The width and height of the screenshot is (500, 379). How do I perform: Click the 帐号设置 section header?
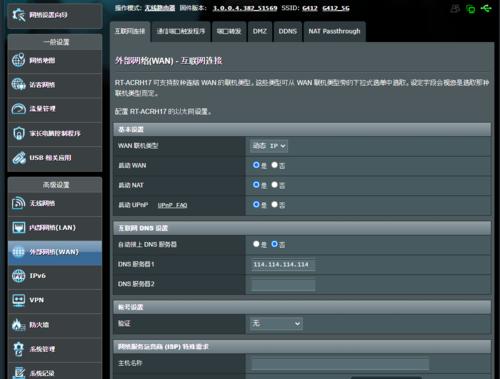pyautogui.click(x=302, y=307)
